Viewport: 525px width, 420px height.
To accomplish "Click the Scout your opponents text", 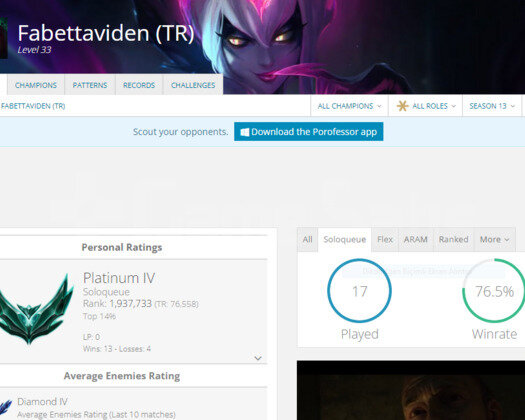I will [180, 132].
